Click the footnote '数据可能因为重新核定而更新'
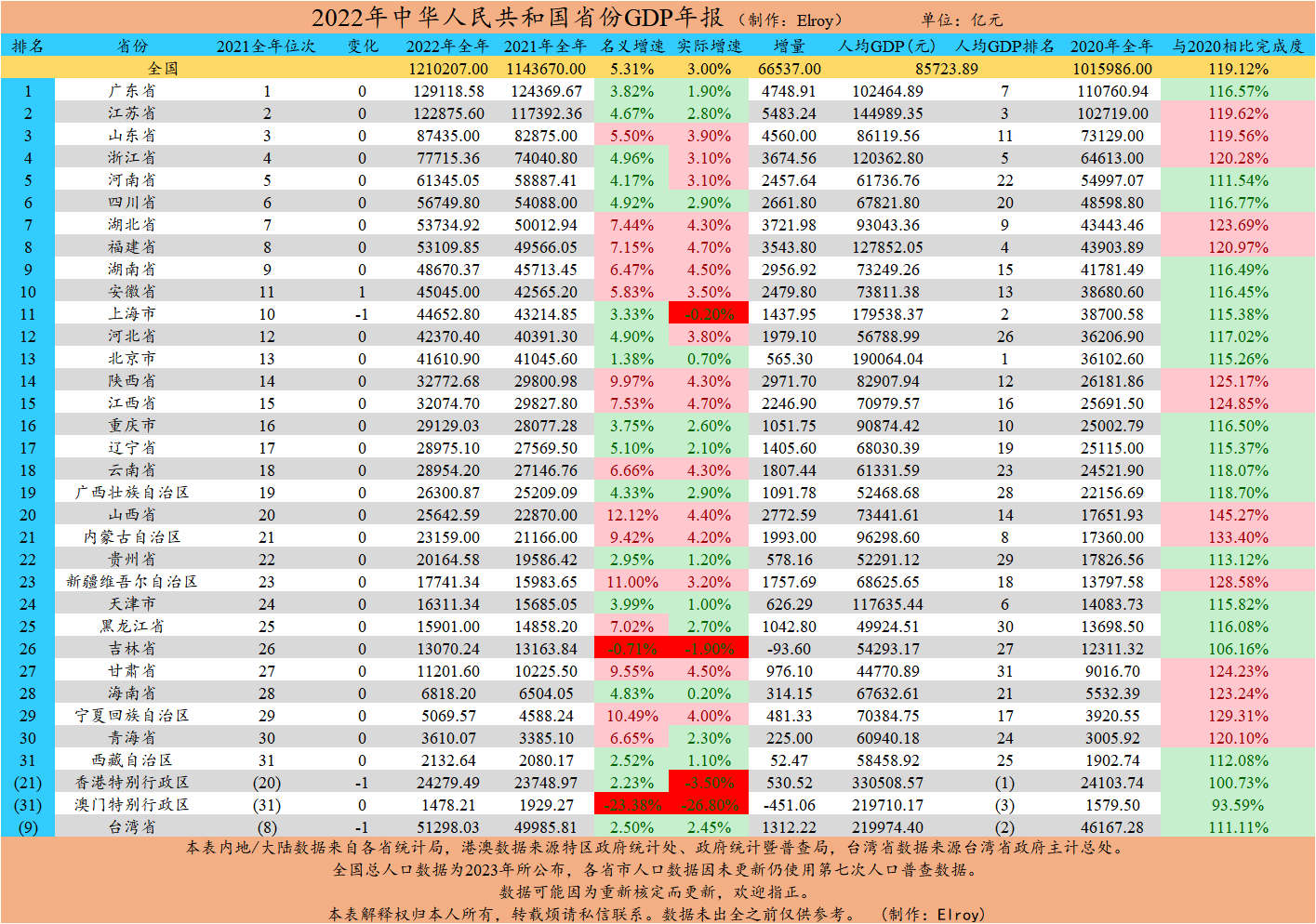Screen dimensions: 1316x924 point(657,891)
